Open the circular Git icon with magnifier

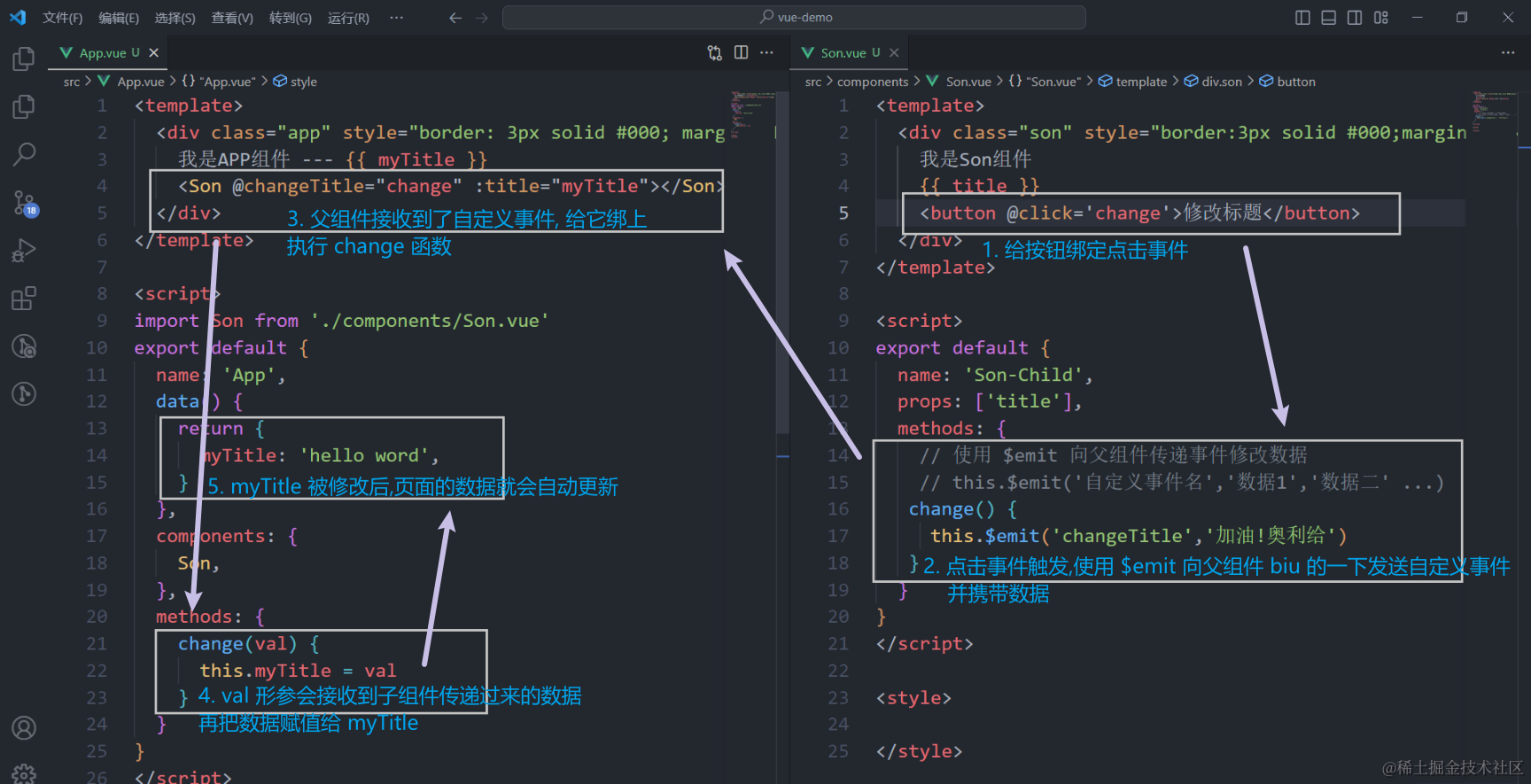coord(24,346)
